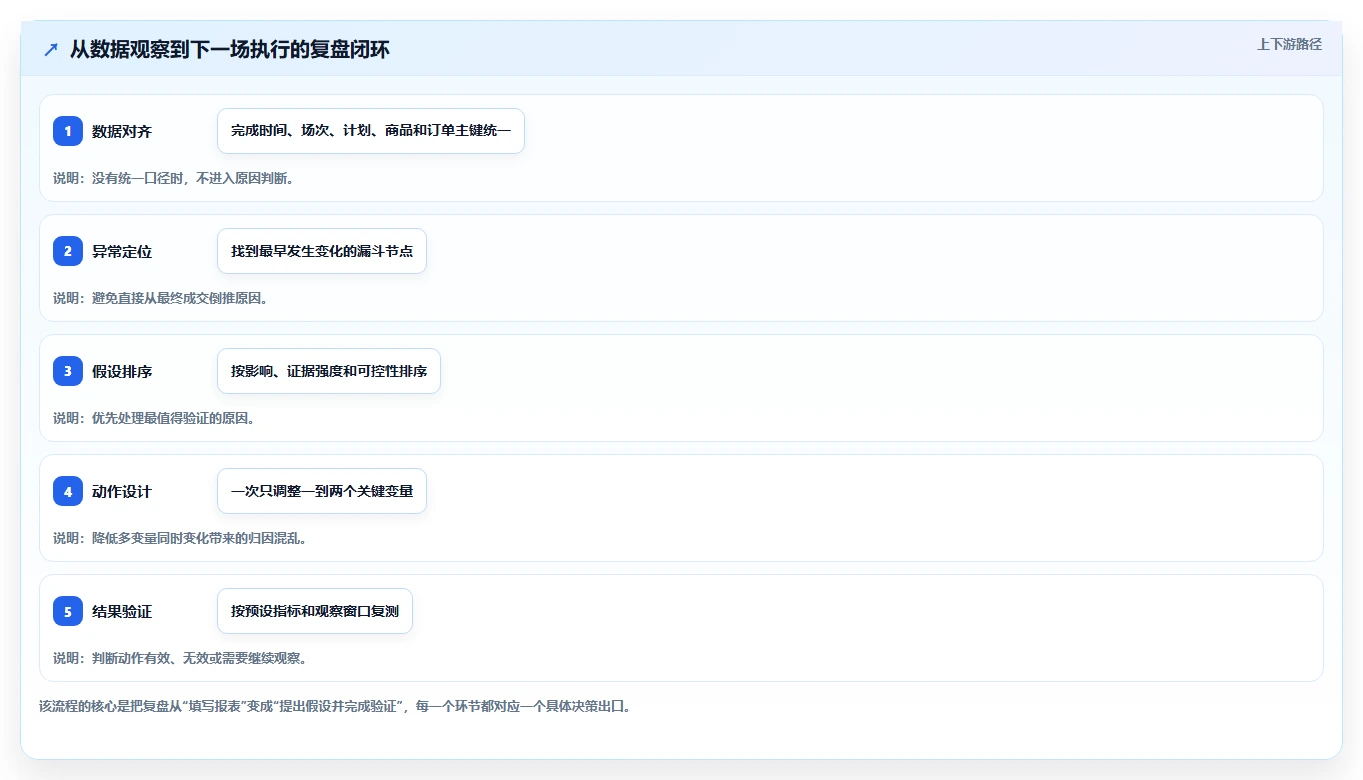Viewport: 1363px width, 780px height.
Task: Select the 一次只调整一到两个关键变量 box
Action: coord(322,491)
